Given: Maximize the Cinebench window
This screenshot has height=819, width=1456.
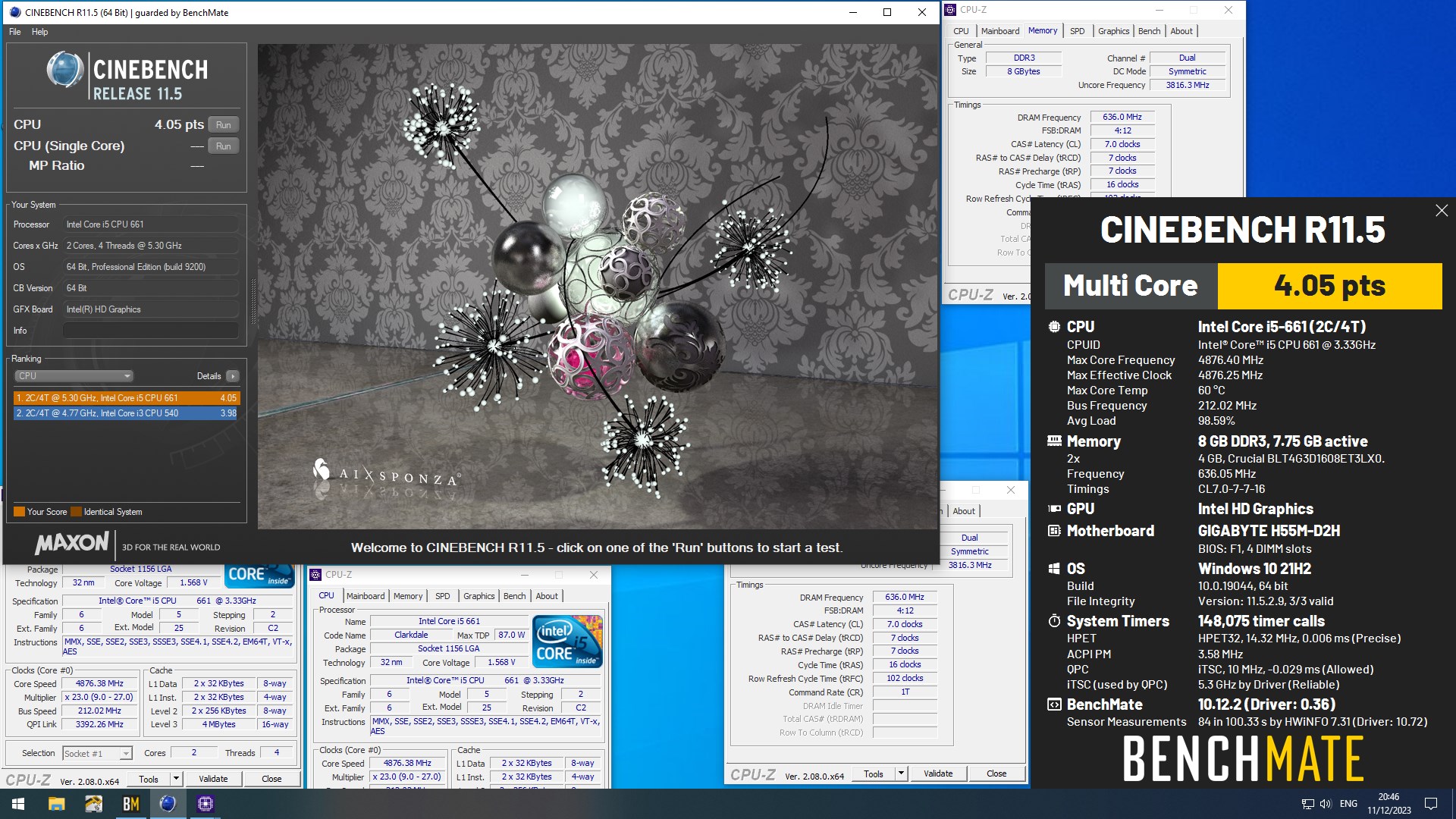Looking at the screenshot, I should tap(887, 12).
